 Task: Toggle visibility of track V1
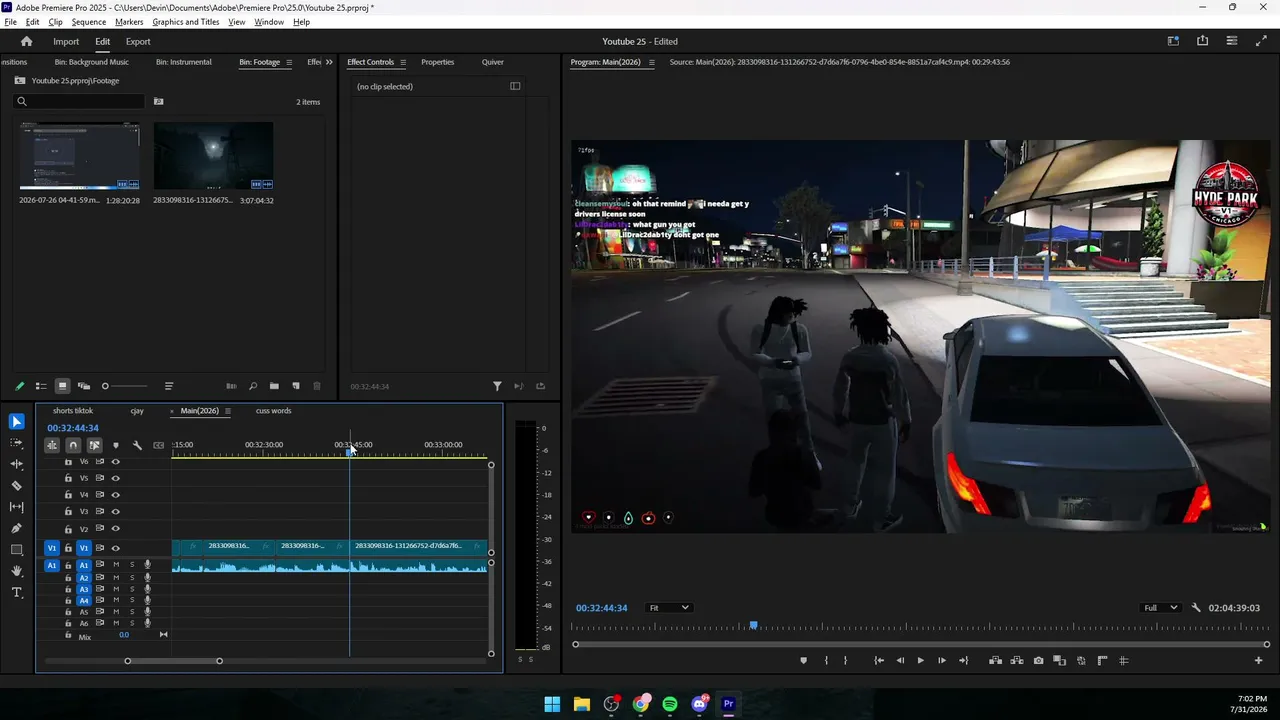[x=115, y=548]
